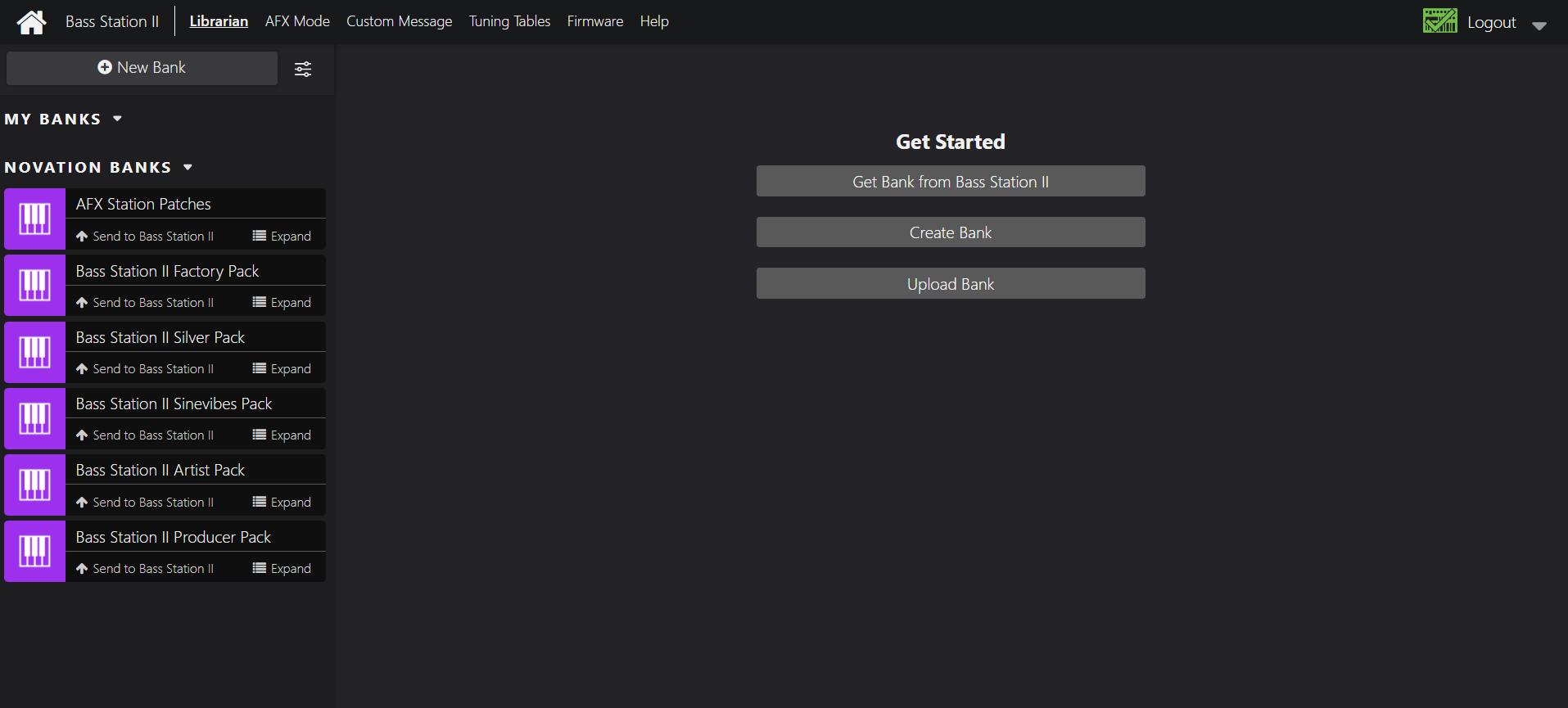Viewport: 1568px width, 708px height.
Task: Open the Help menu item
Action: tap(654, 21)
